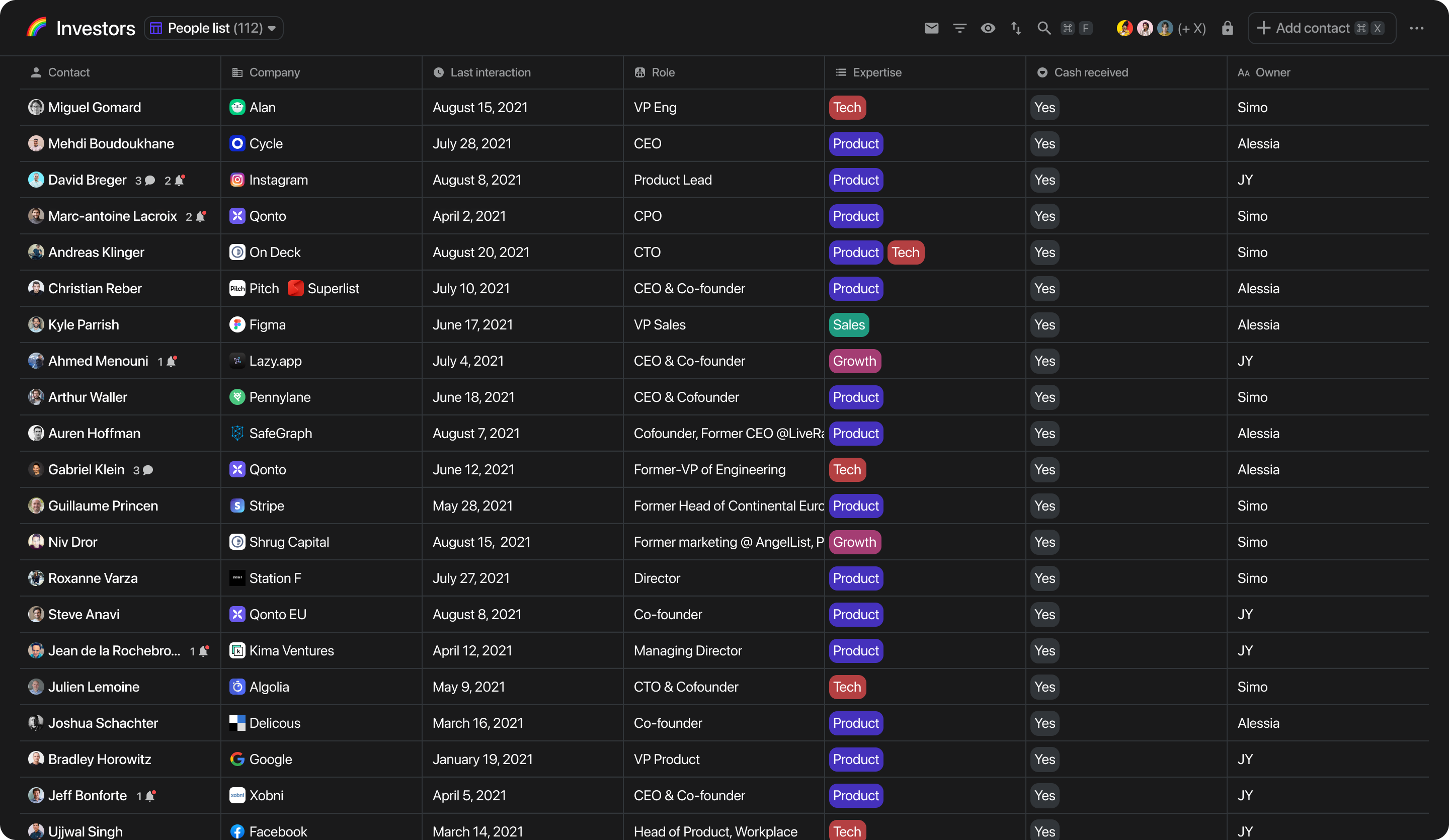Click the Lazy.app company icon

[x=237, y=361]
